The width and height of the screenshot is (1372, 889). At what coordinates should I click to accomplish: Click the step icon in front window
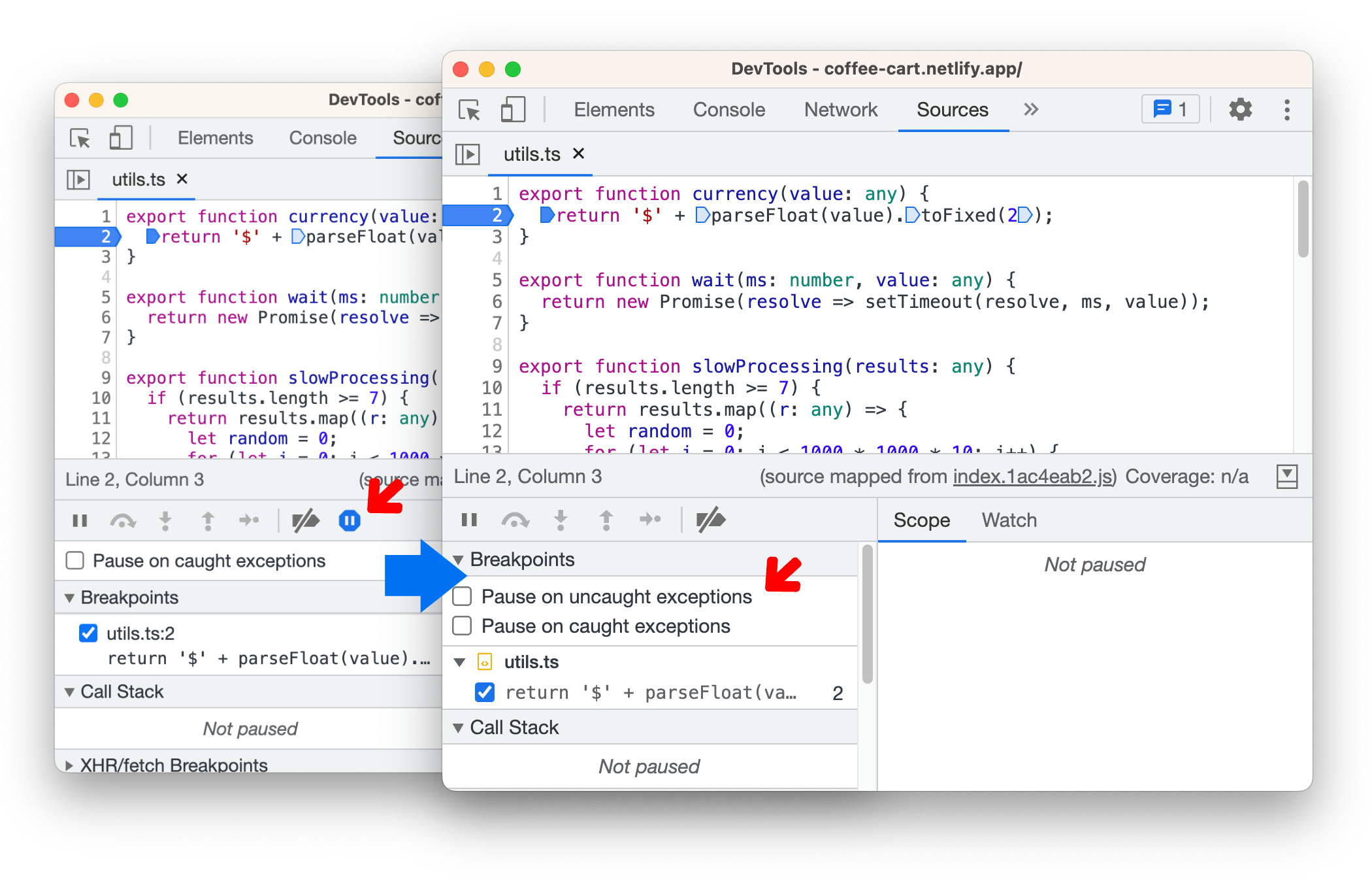click(650, 520)
